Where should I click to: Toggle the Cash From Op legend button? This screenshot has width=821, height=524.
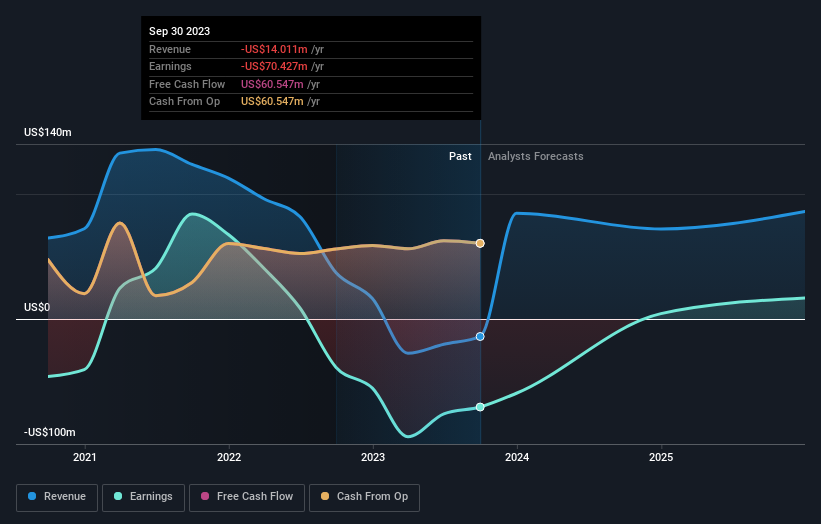[x=364, y=497]
